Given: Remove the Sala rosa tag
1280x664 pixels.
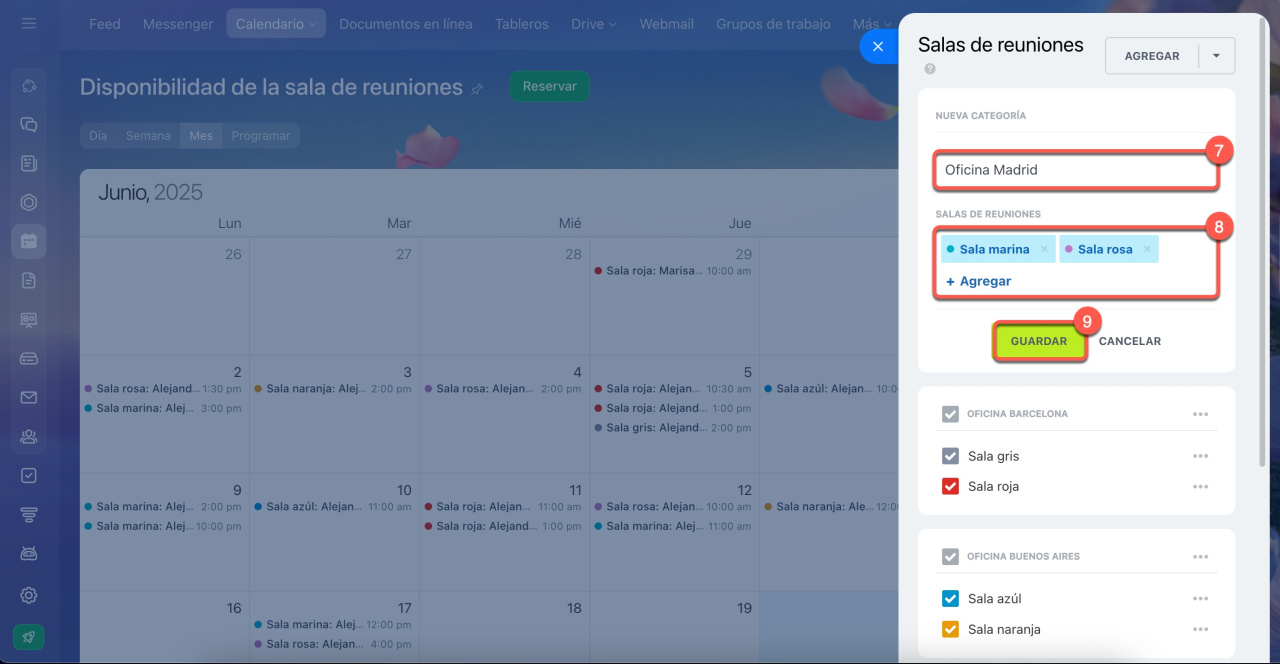Looking at the screenshot, I should (x=1147, y=249).
